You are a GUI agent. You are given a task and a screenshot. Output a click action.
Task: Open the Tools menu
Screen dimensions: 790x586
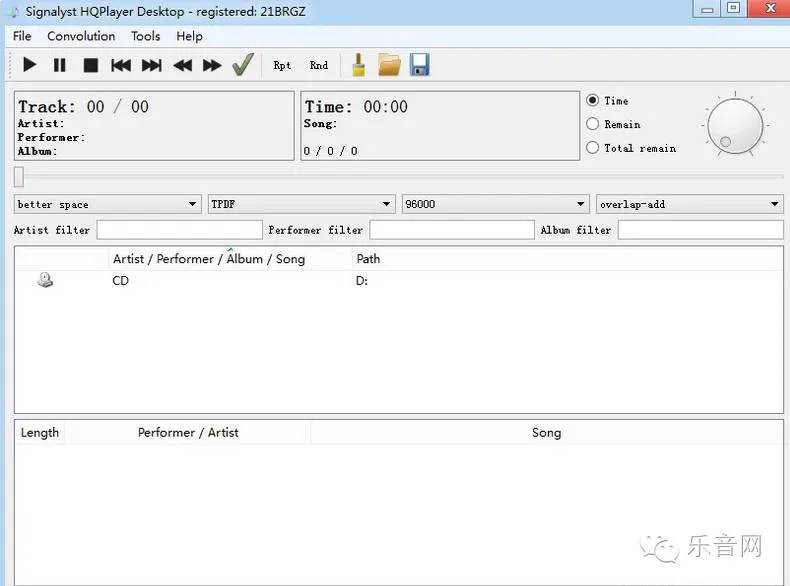(x=146, y=36)
